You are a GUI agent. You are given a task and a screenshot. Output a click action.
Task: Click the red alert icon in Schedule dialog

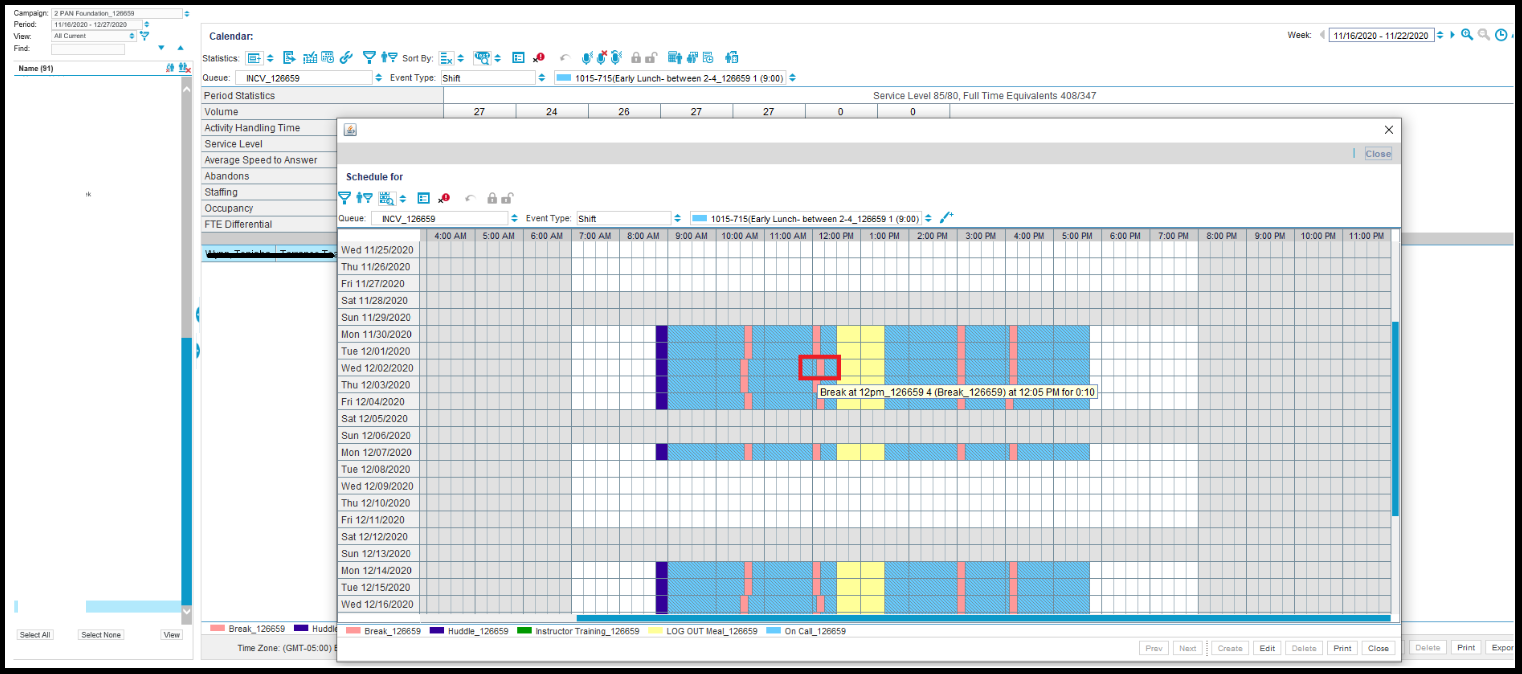444,198
